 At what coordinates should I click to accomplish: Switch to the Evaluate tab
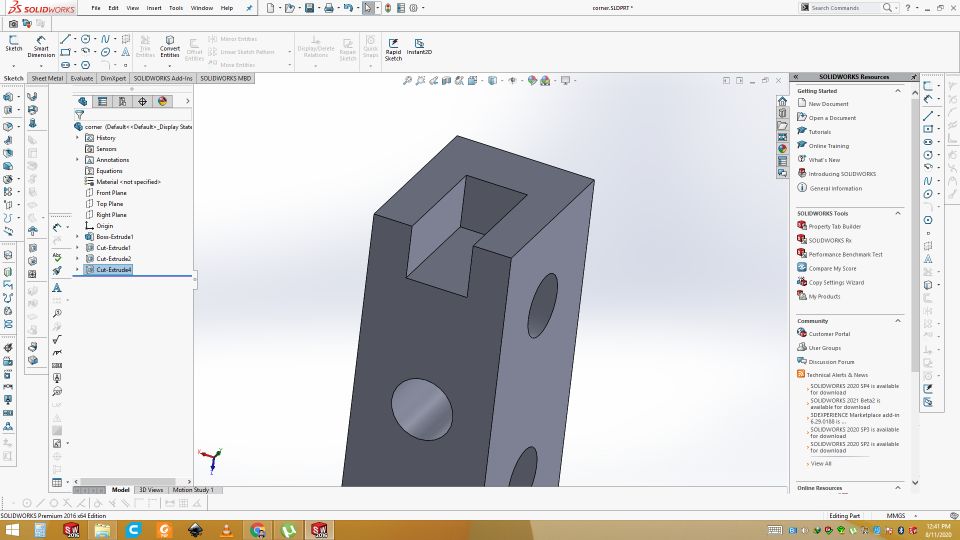[81, 78]
